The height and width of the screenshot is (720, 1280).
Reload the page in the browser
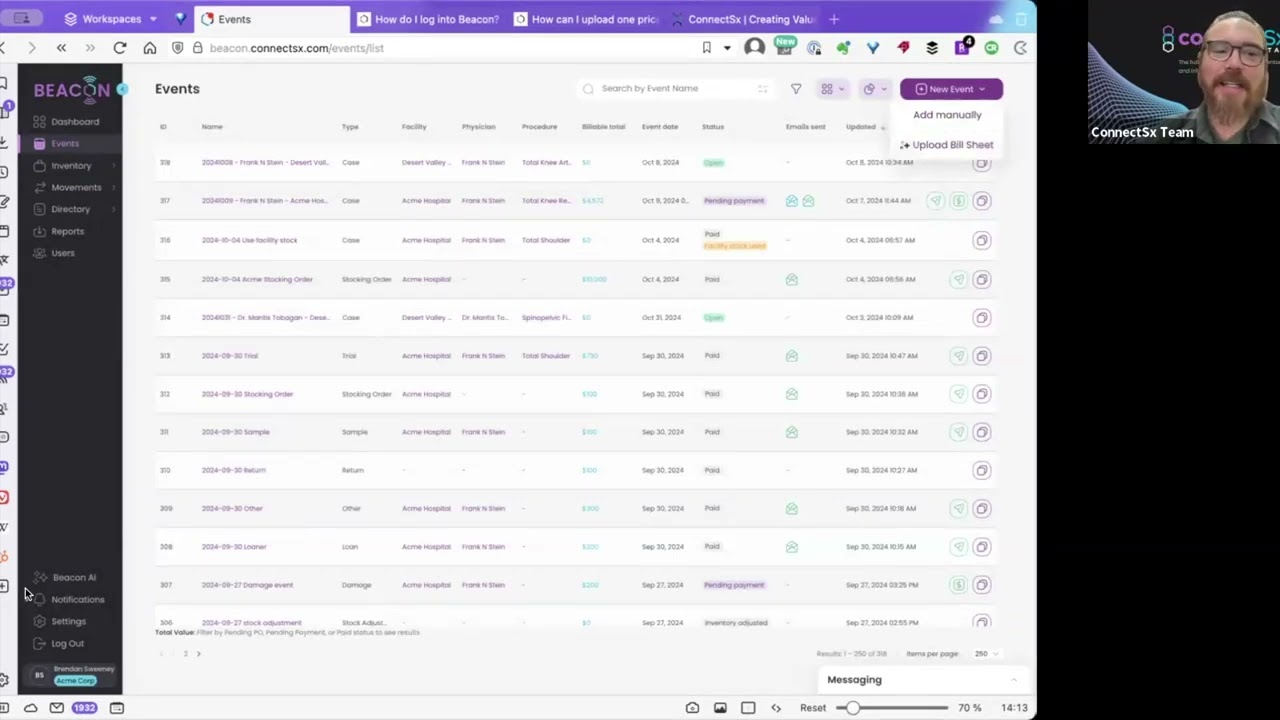pos(120,48)
